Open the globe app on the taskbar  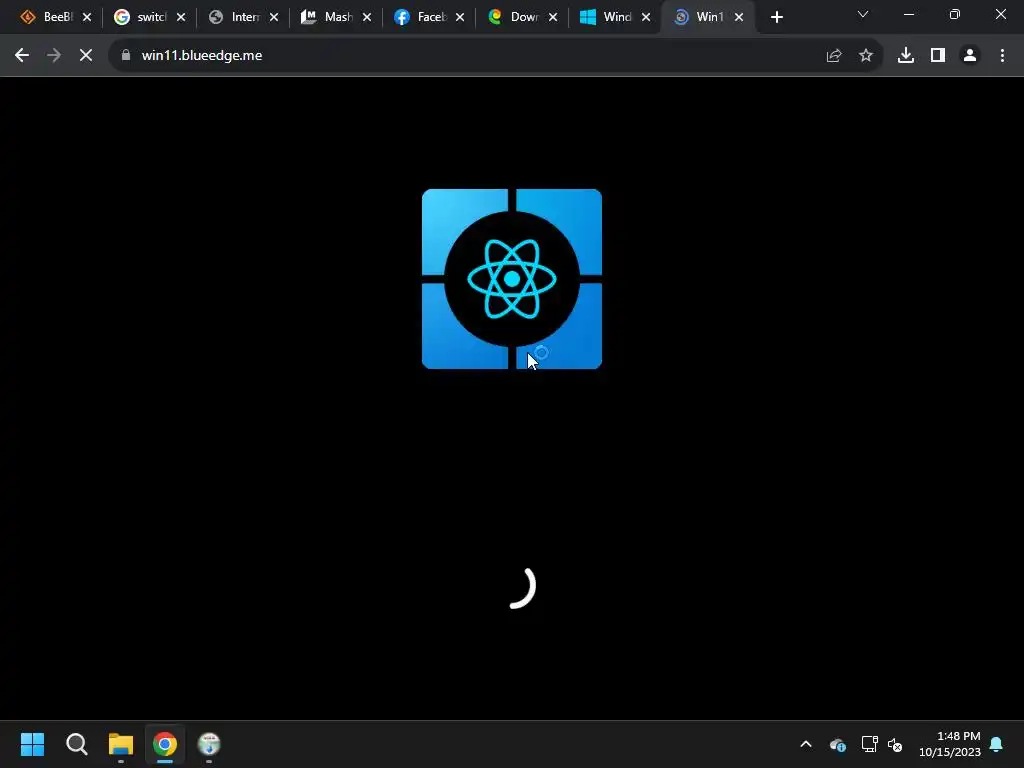click(209, 744)
